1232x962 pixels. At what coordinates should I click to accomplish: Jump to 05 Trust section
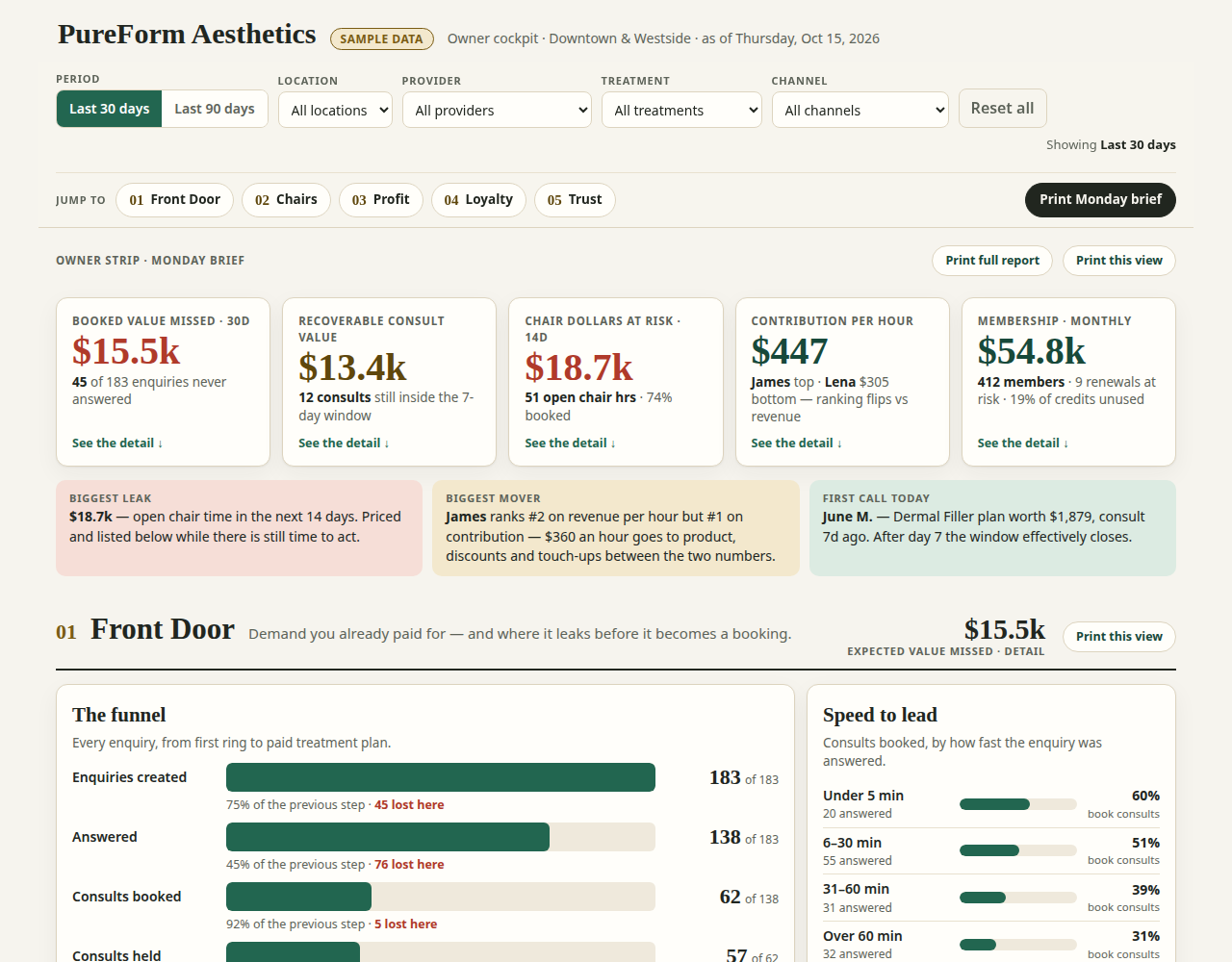coord(575,200)
